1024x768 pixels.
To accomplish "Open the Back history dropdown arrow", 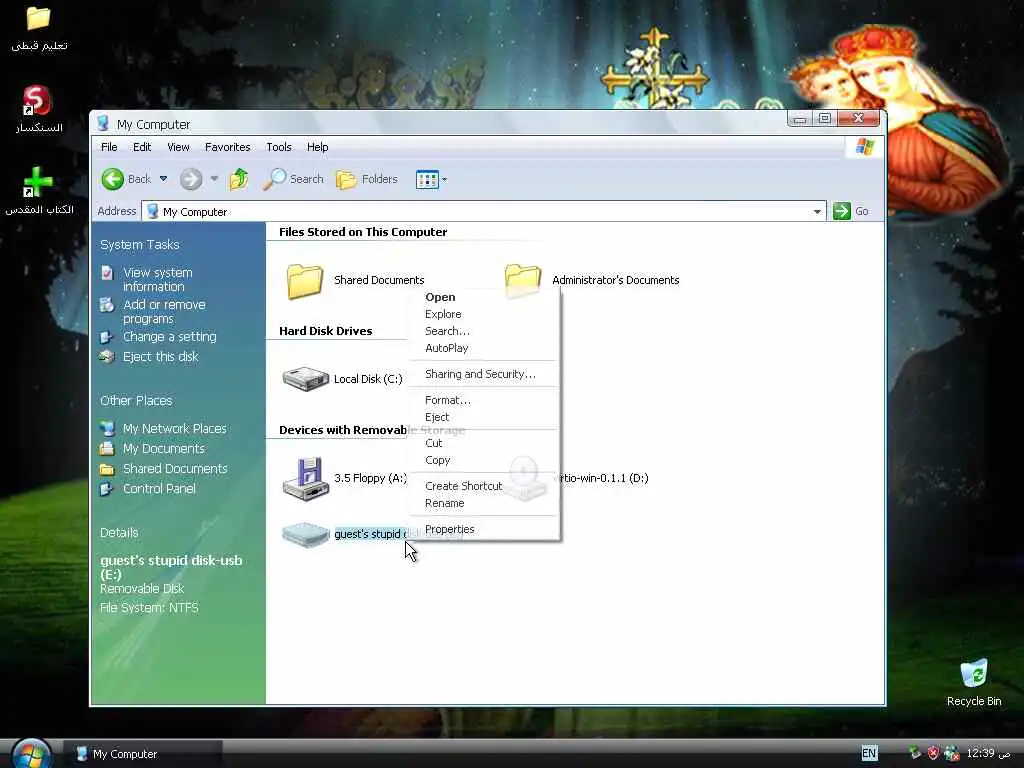I will (x=163, y=179).
